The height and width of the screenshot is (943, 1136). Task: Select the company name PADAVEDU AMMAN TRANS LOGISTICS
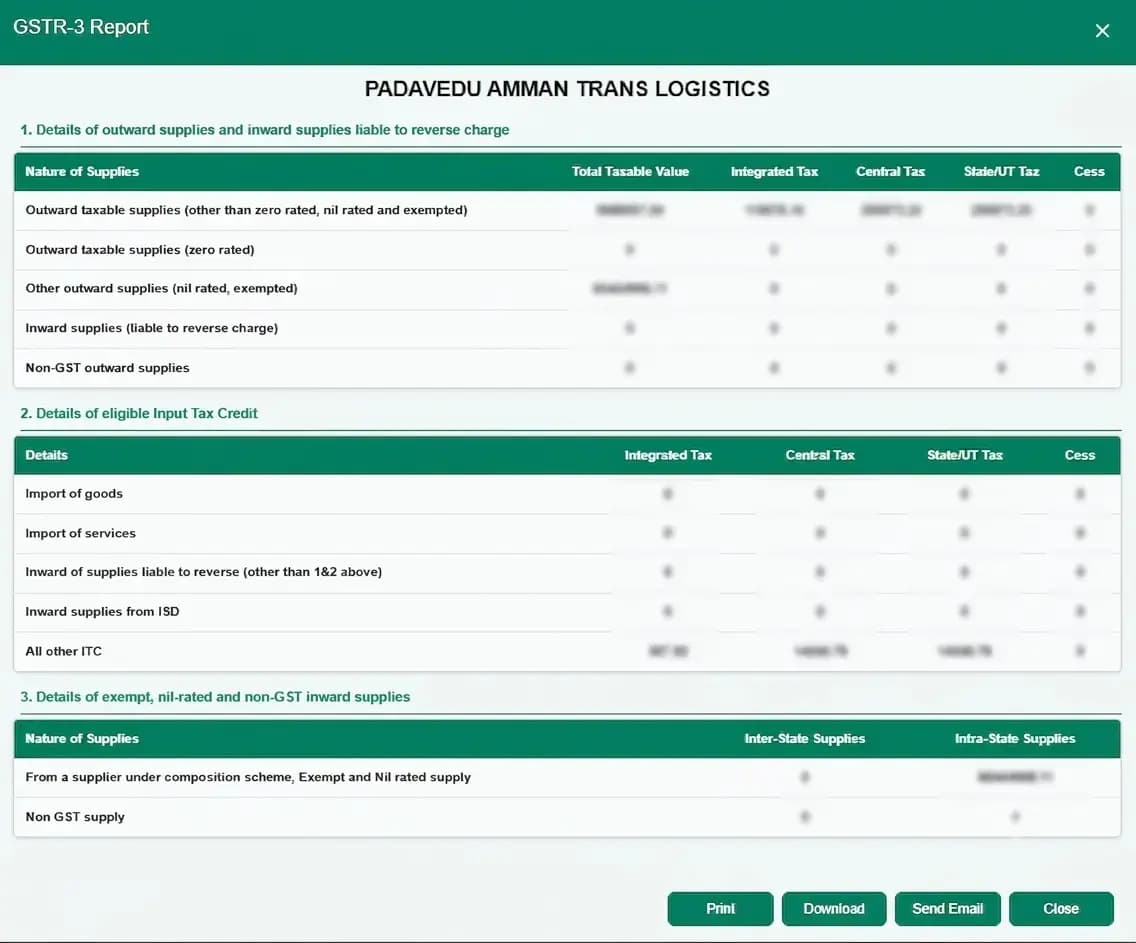pyautogui.click(x=567, y=88)
